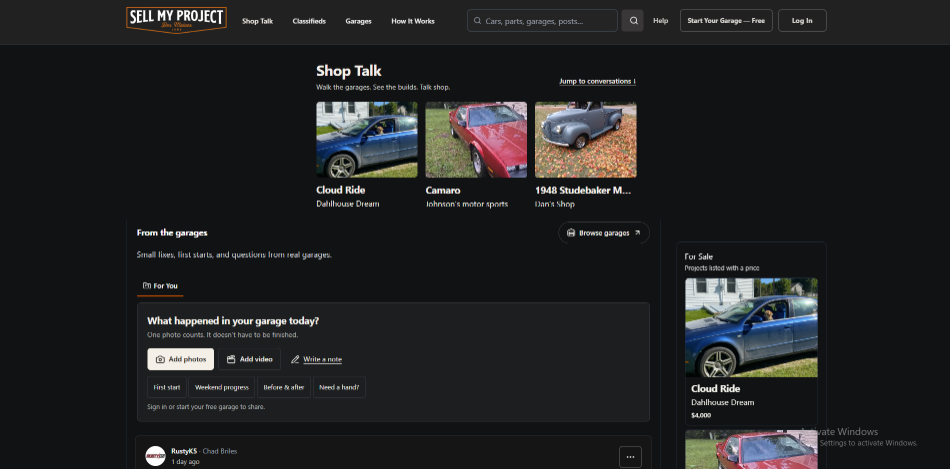Click Dahlhouse Dream under Shop Talk photos
This screenshot has width=950, height=469.
point(348,204)
